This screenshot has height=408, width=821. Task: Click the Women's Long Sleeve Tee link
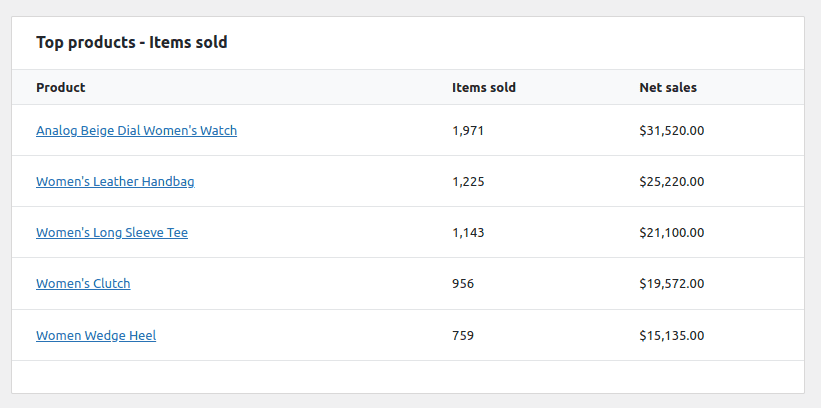[x=112, y=233]
